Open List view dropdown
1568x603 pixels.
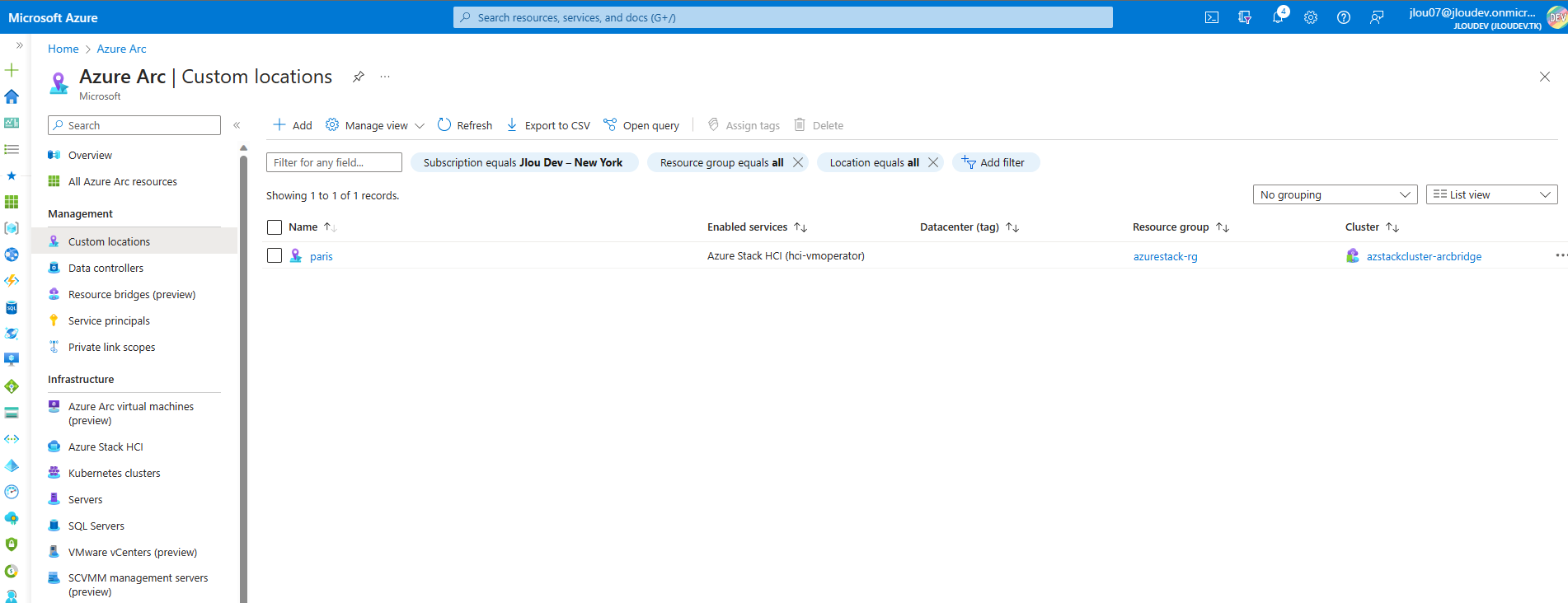[1492, 194]
